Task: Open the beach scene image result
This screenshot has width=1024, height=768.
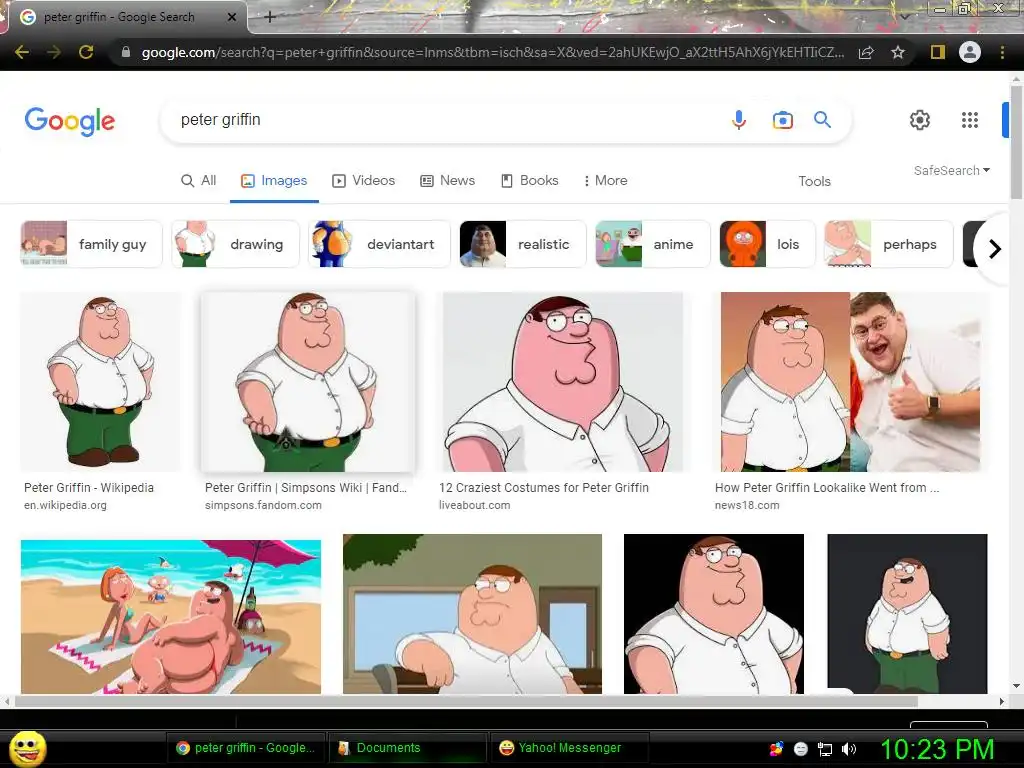Action: [171, 616]
